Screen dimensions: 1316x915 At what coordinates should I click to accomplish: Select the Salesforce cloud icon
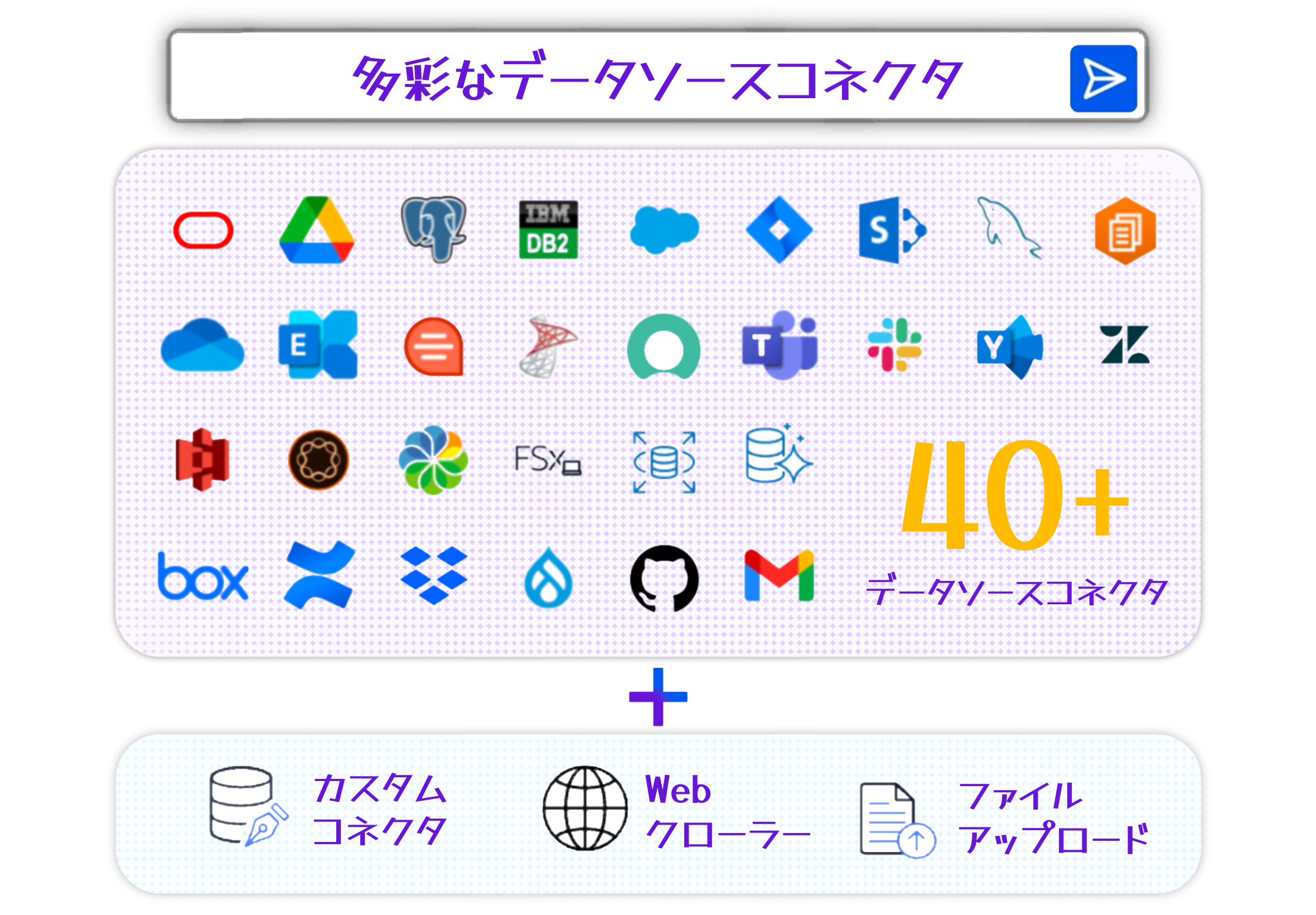(664, 230)
